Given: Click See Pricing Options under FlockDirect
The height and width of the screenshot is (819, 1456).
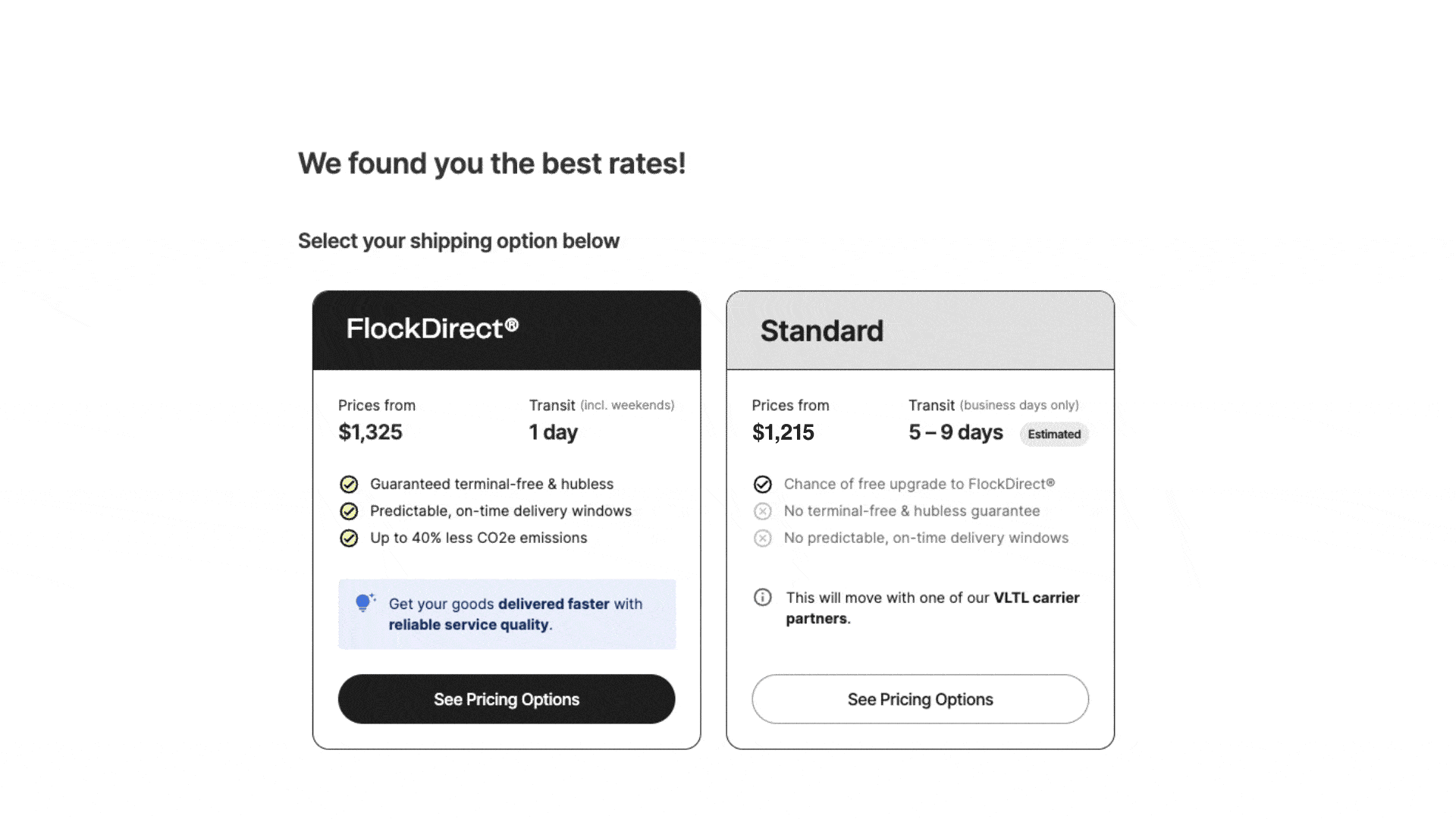Looking at the screenshot, I should (507, 699).
